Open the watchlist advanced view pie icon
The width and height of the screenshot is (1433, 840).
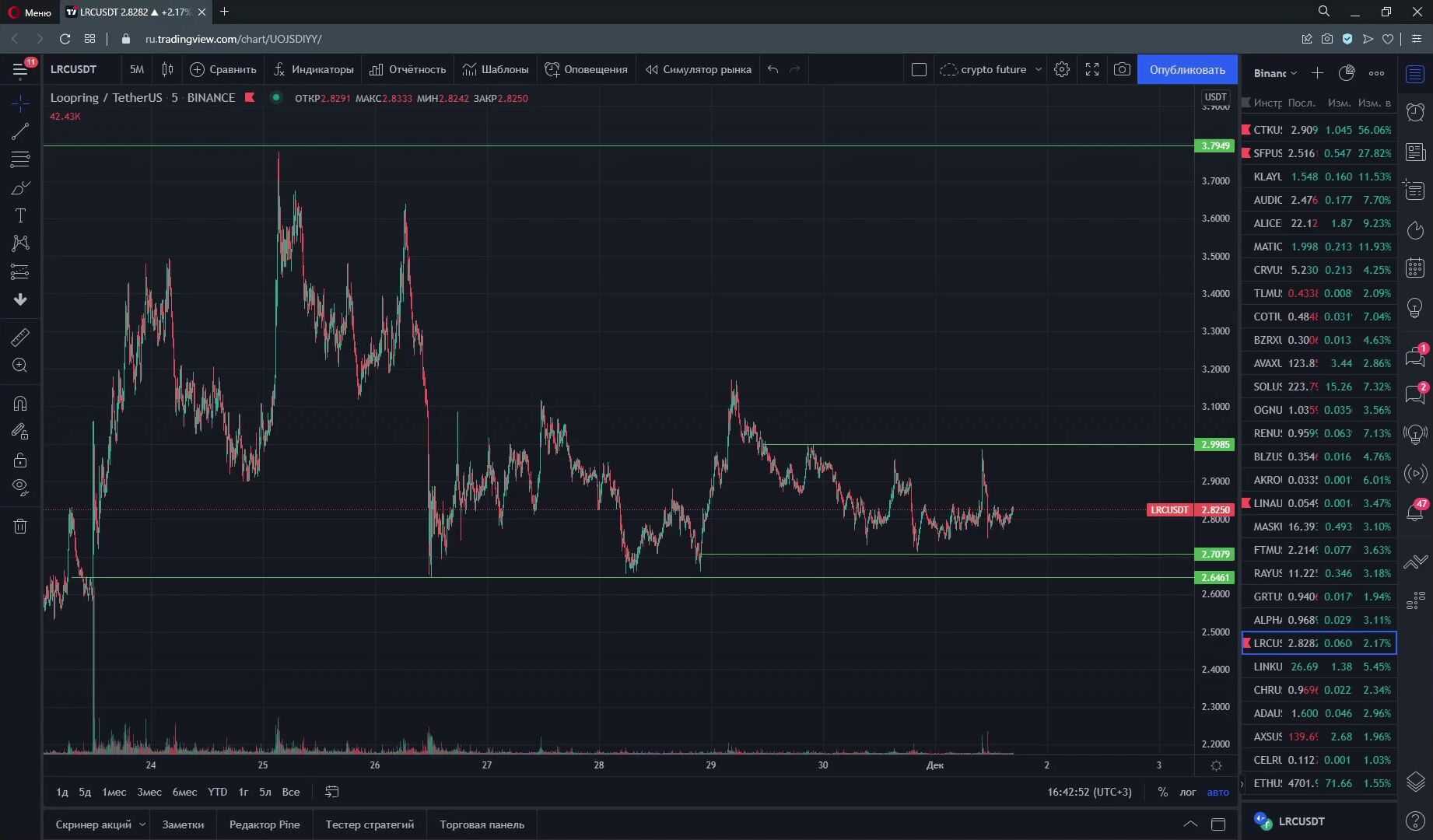click(1347, 72)
